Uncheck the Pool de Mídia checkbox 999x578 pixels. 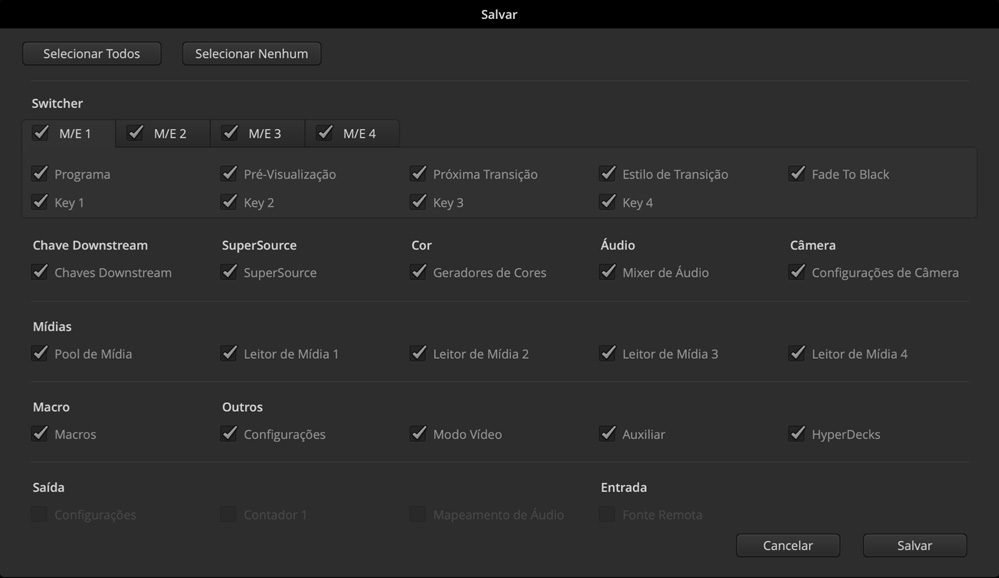pyautogui.click(x=40, y=353)
